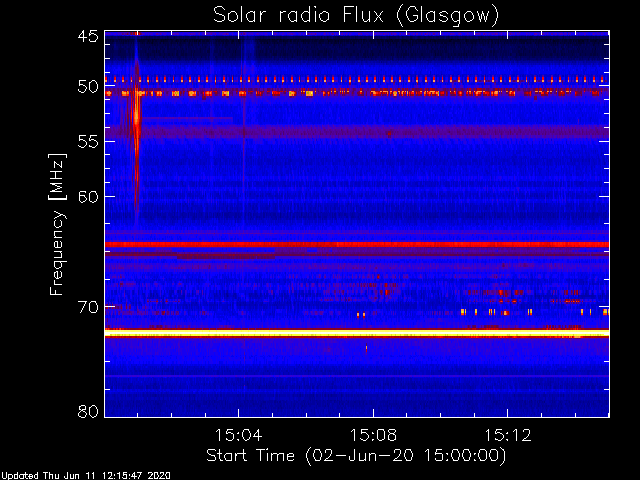Click the 'Frequency [MHz]' axis label
The height and width of the screenshot is (480, 640).
[x=57, y=224]
